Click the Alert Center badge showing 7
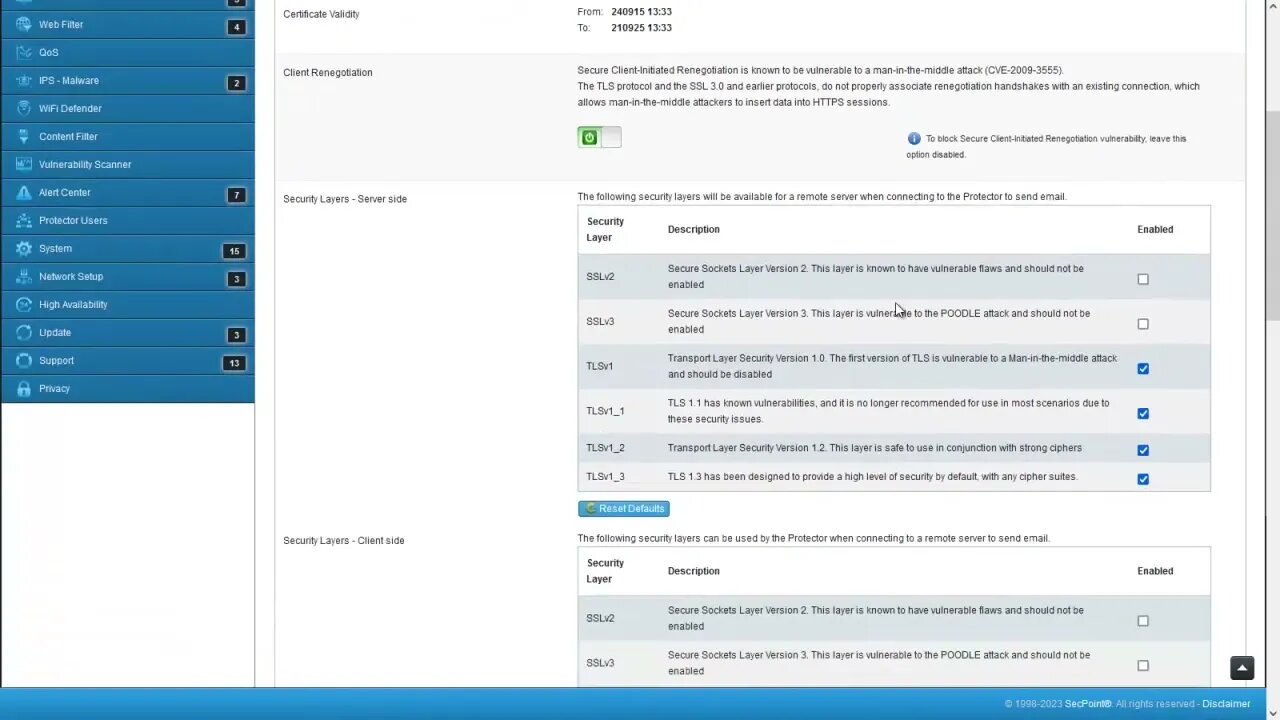This screenshot has height=720, width=1280. point(236,195)
